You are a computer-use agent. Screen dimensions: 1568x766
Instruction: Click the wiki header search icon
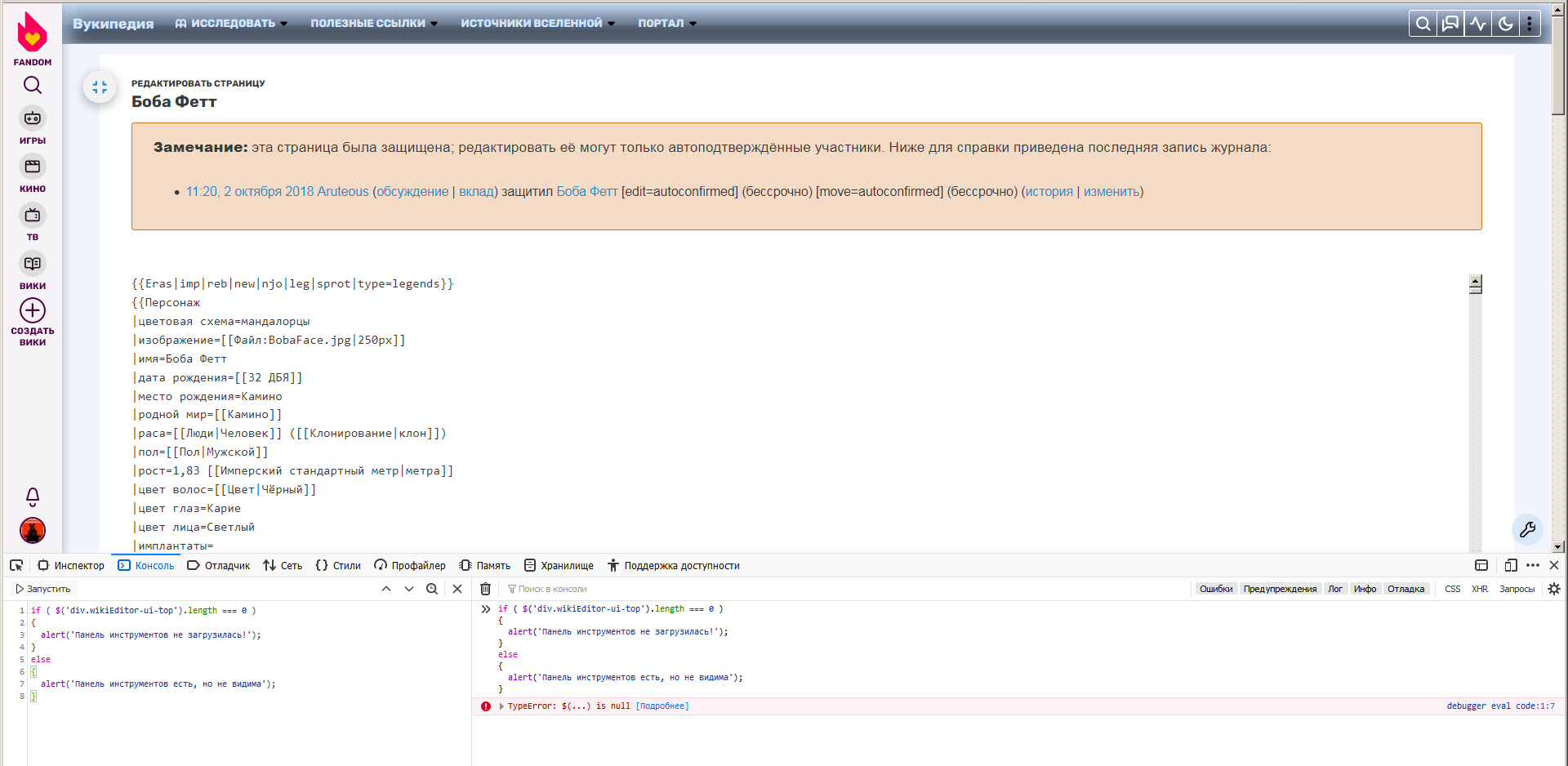point(1423,24)
